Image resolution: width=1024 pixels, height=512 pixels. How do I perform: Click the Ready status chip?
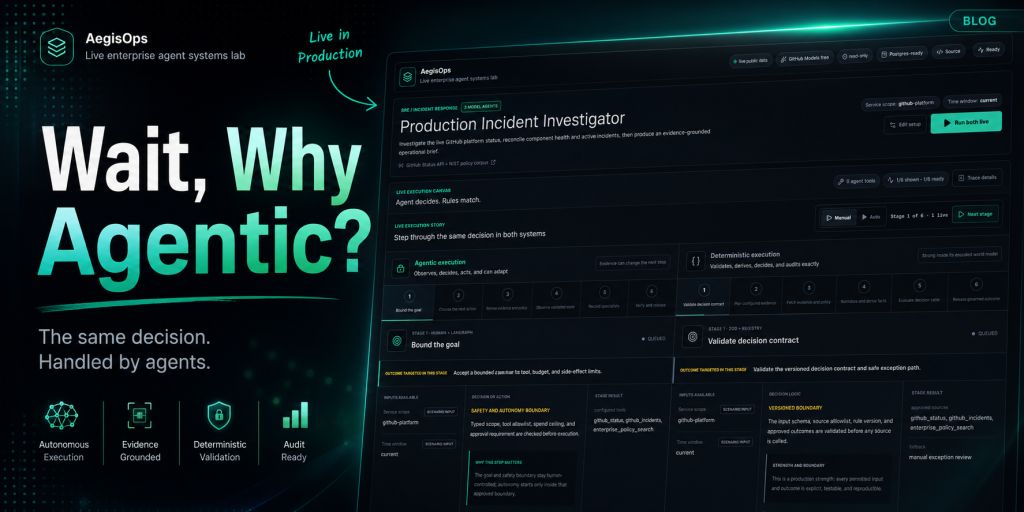[988, 49]
